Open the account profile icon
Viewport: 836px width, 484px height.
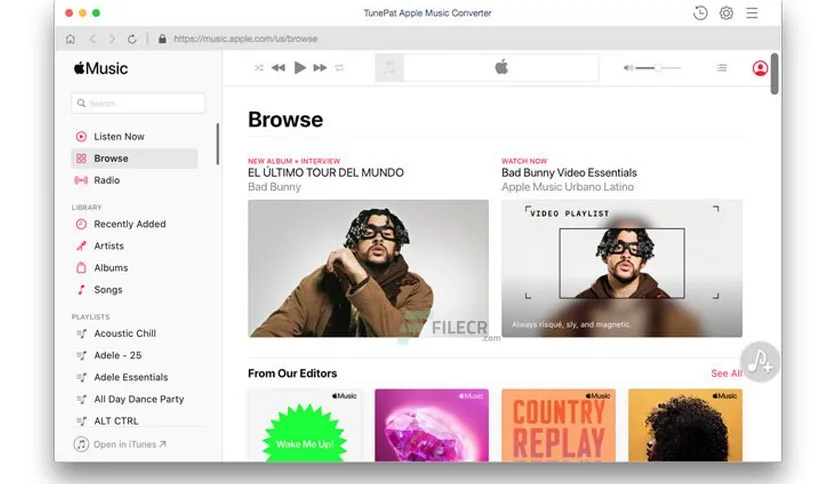pyautogui.click(x=760, y=68)
